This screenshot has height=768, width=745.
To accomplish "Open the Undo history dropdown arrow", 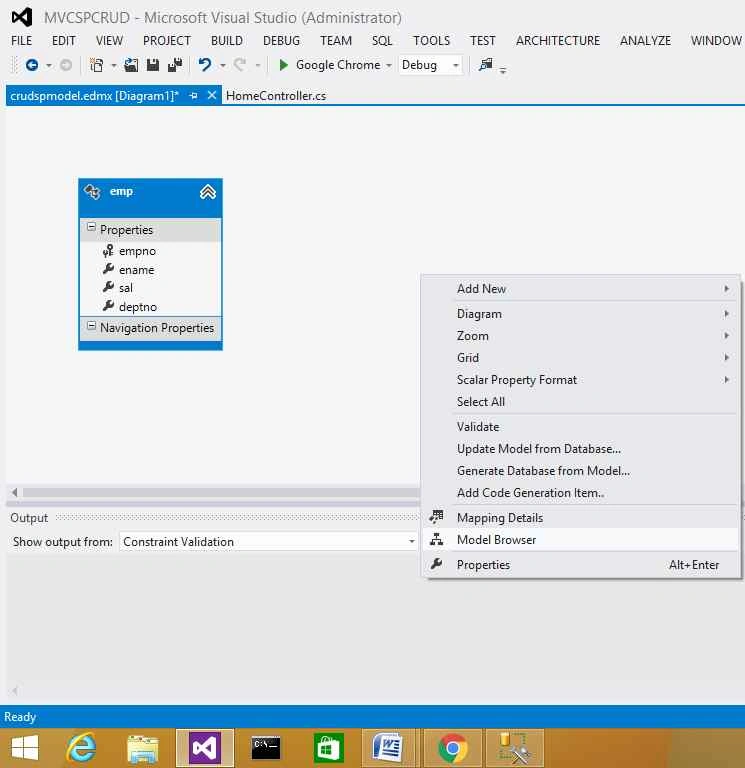I will (x=222, y=65).
